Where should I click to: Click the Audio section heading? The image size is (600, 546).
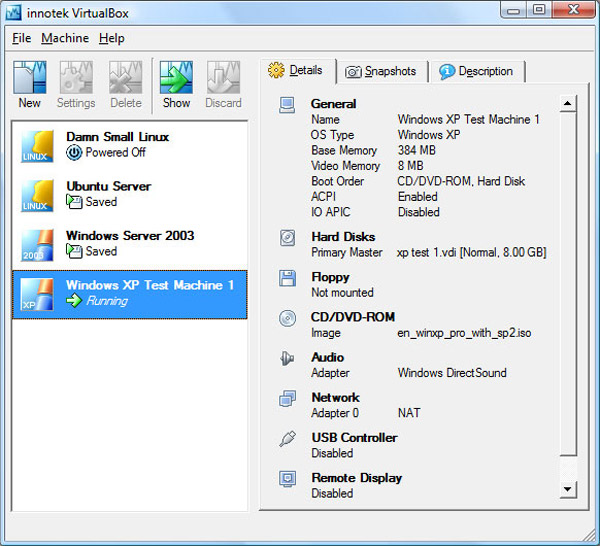click(x=328, y=357)
